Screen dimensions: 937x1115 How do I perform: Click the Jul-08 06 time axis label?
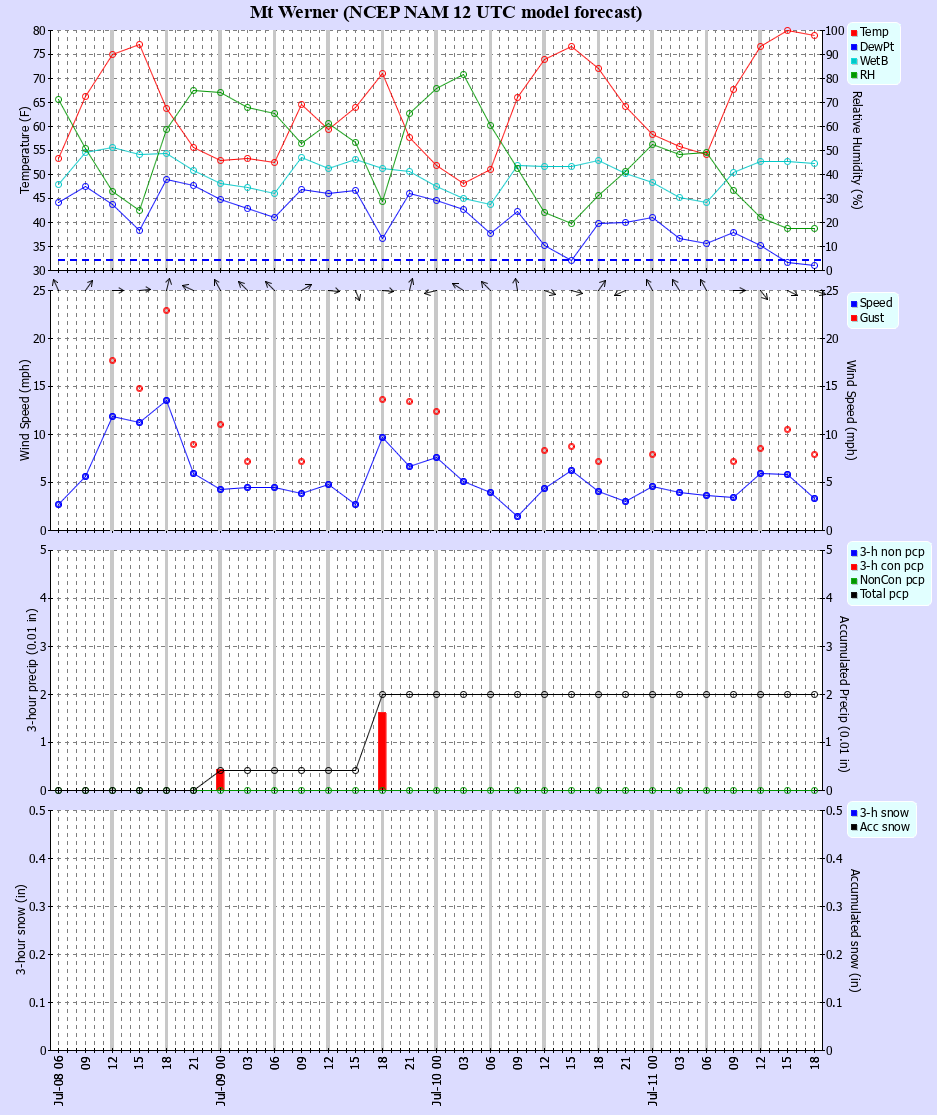click(x=58, y=1079)
